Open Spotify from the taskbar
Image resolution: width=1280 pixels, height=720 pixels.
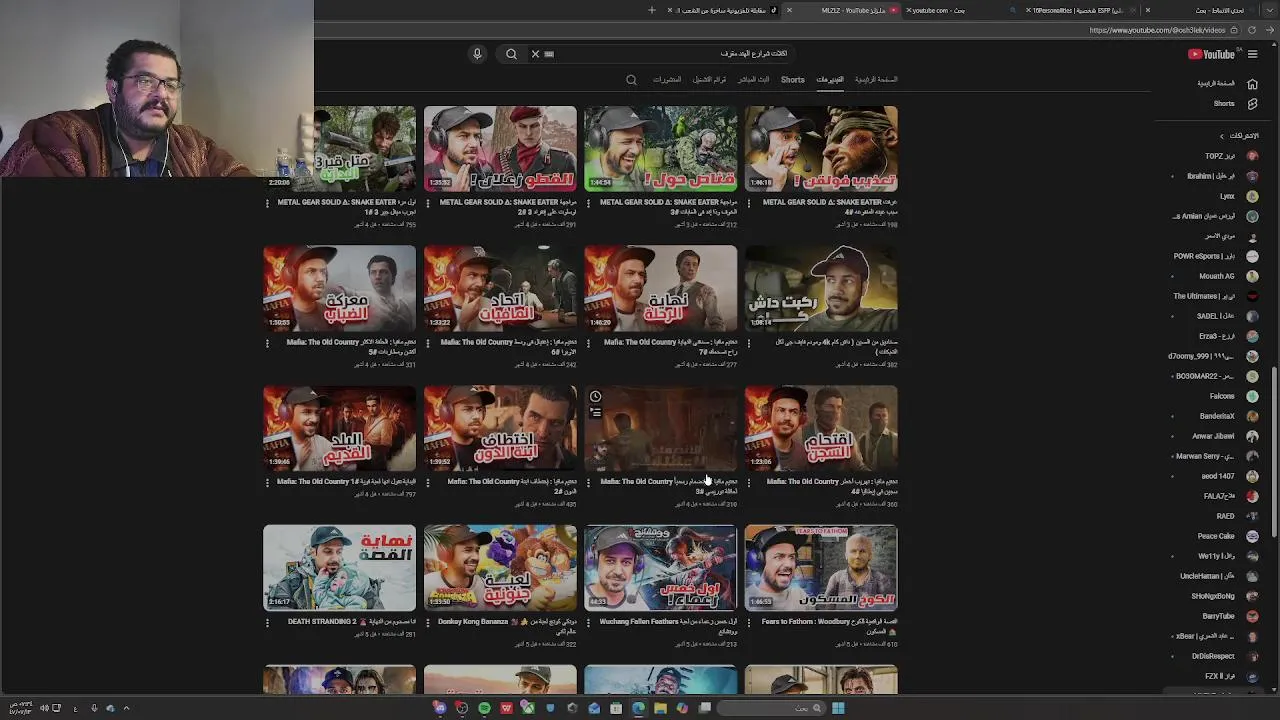point(484,708)
